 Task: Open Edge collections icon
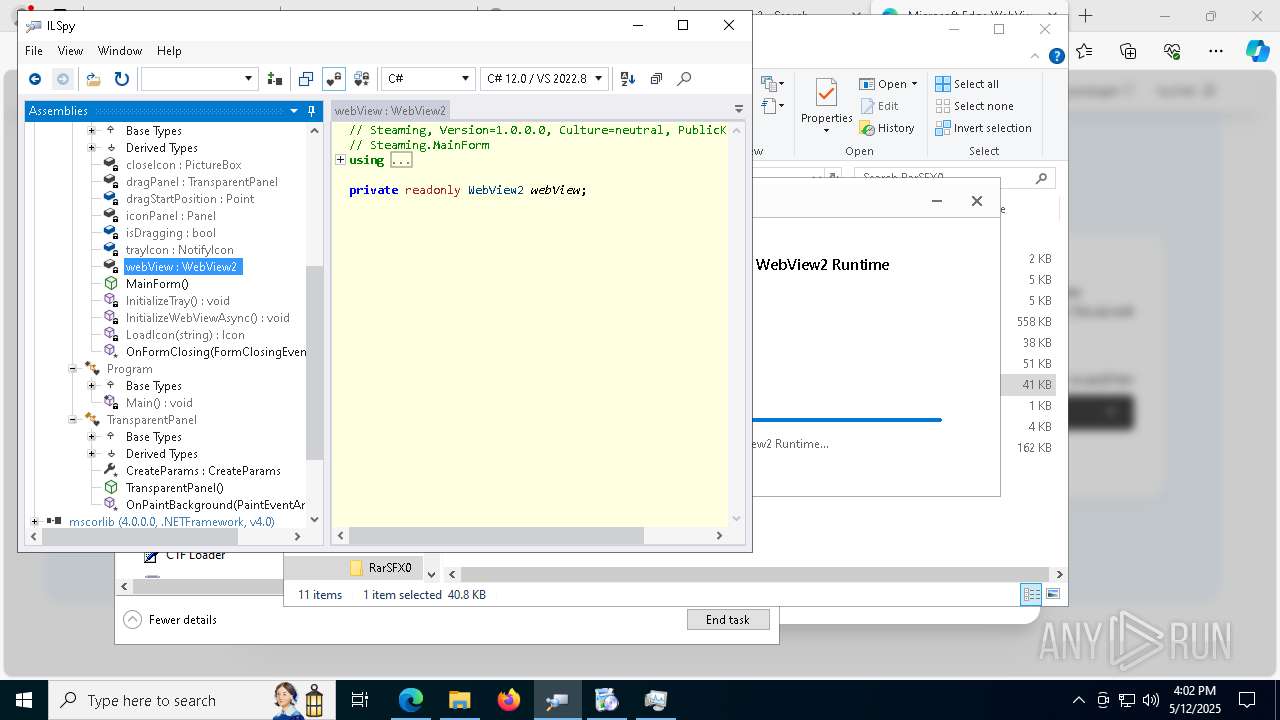(x=1128, y=51)
